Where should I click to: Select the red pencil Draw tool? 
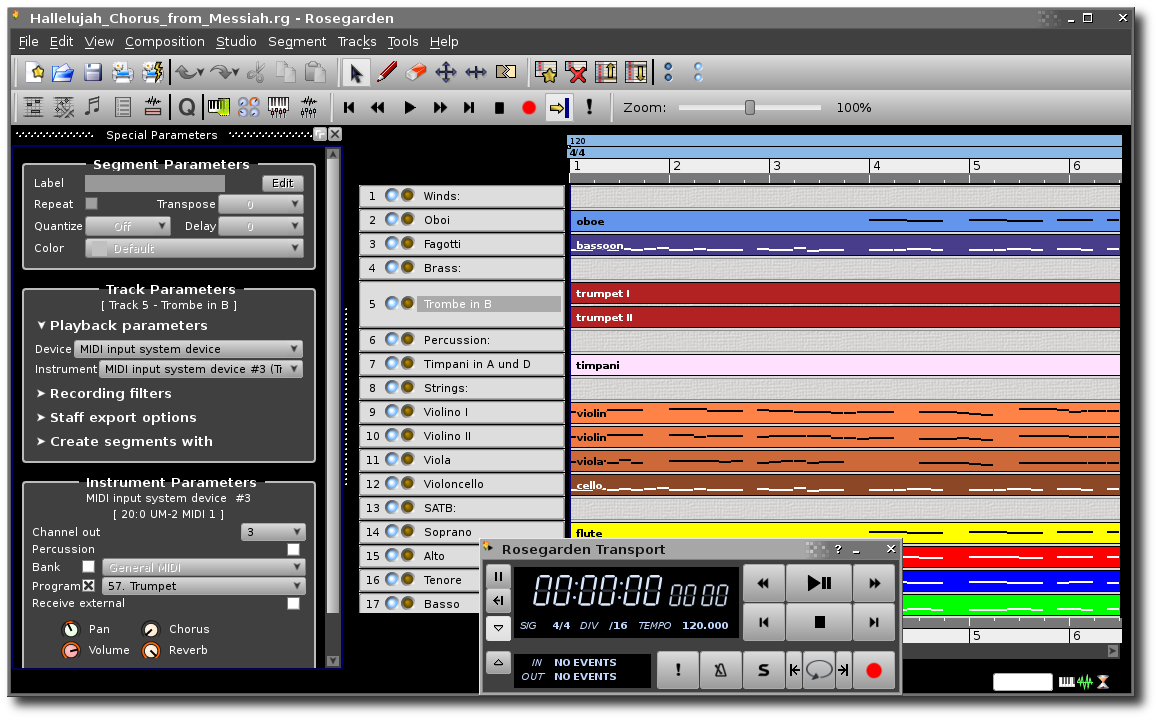point(387,72)
